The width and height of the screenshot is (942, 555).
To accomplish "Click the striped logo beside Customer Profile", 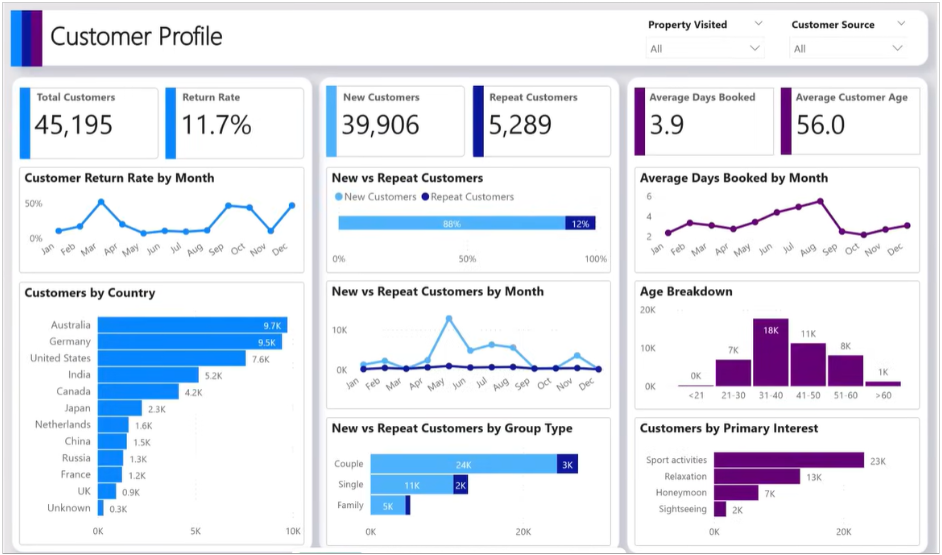I will [26, 38].
